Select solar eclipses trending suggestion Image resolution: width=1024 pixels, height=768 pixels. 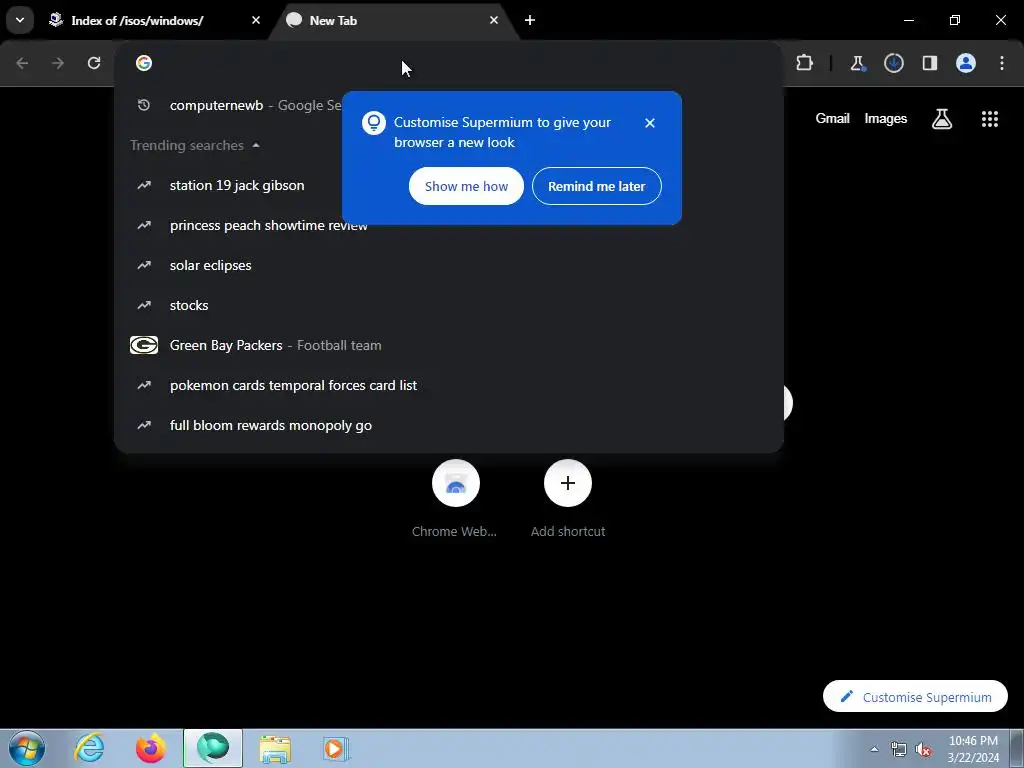(x=449, y=265)
